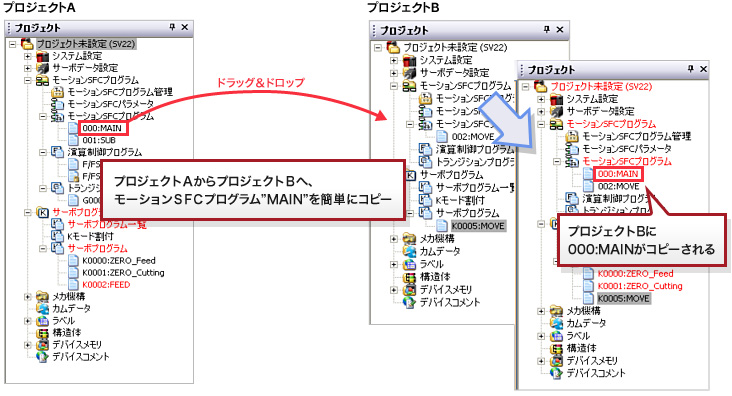732x396 pixels.
Task: Click the システム設定 icon in Project A
Action: coord(42,57)
